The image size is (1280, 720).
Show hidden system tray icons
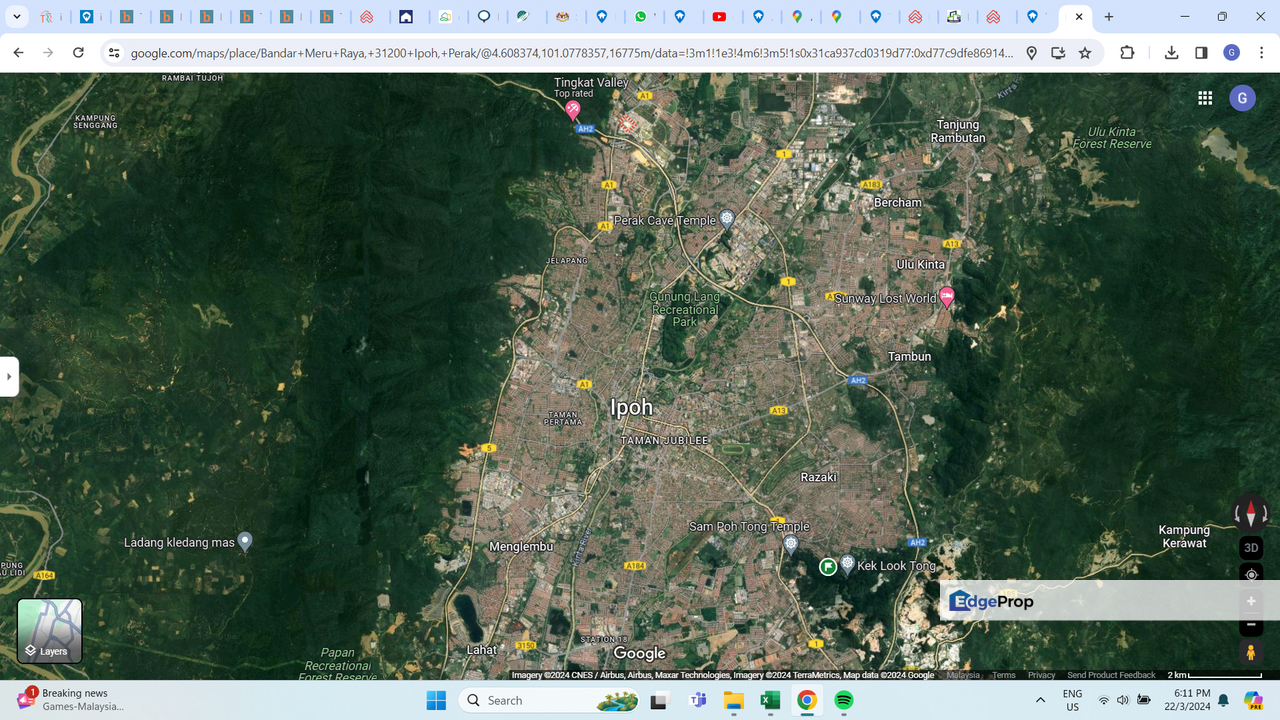(x=1040, y=700)
